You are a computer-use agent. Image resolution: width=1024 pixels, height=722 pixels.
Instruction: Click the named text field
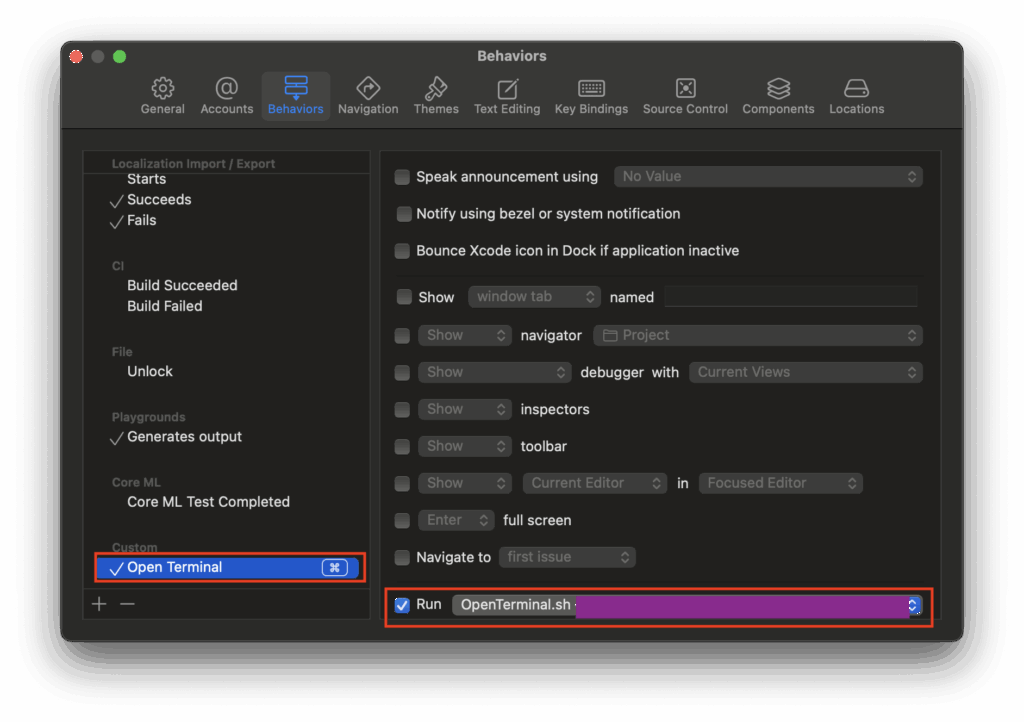(791, 296)
